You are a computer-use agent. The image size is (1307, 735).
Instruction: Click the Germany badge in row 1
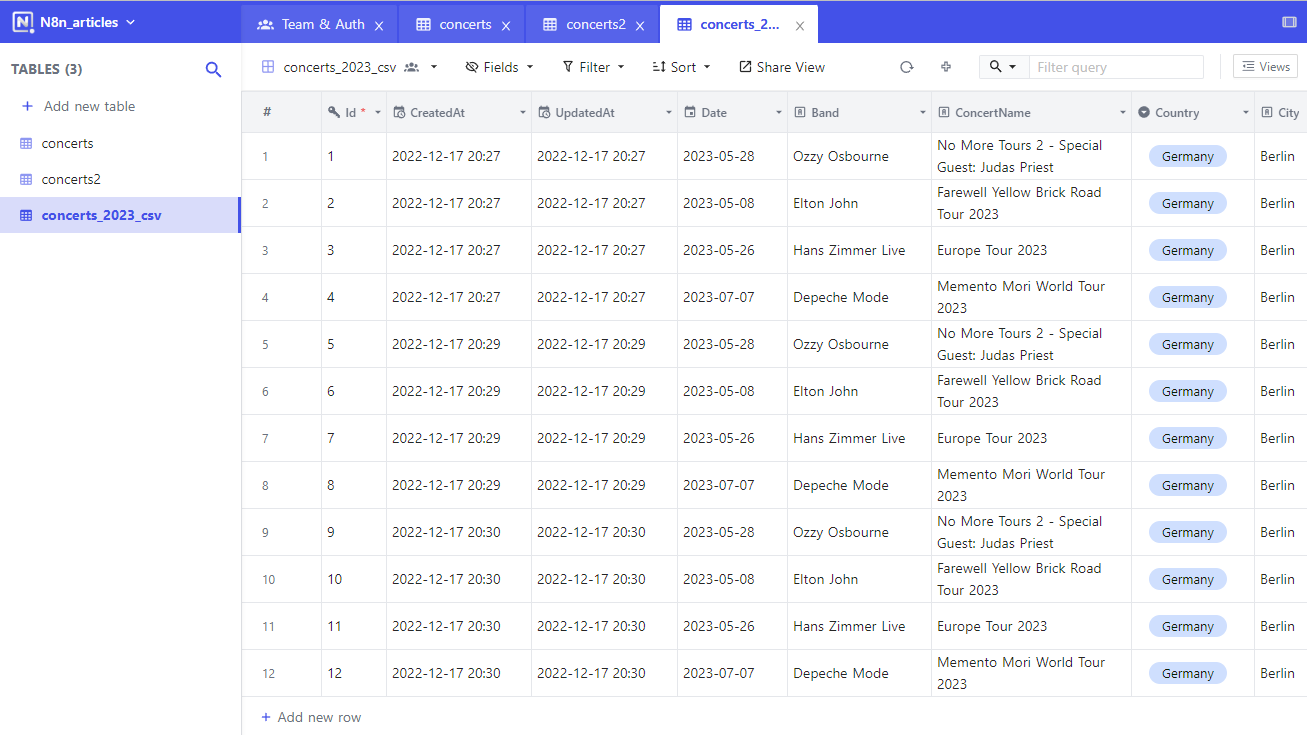tap(1187, 156)
